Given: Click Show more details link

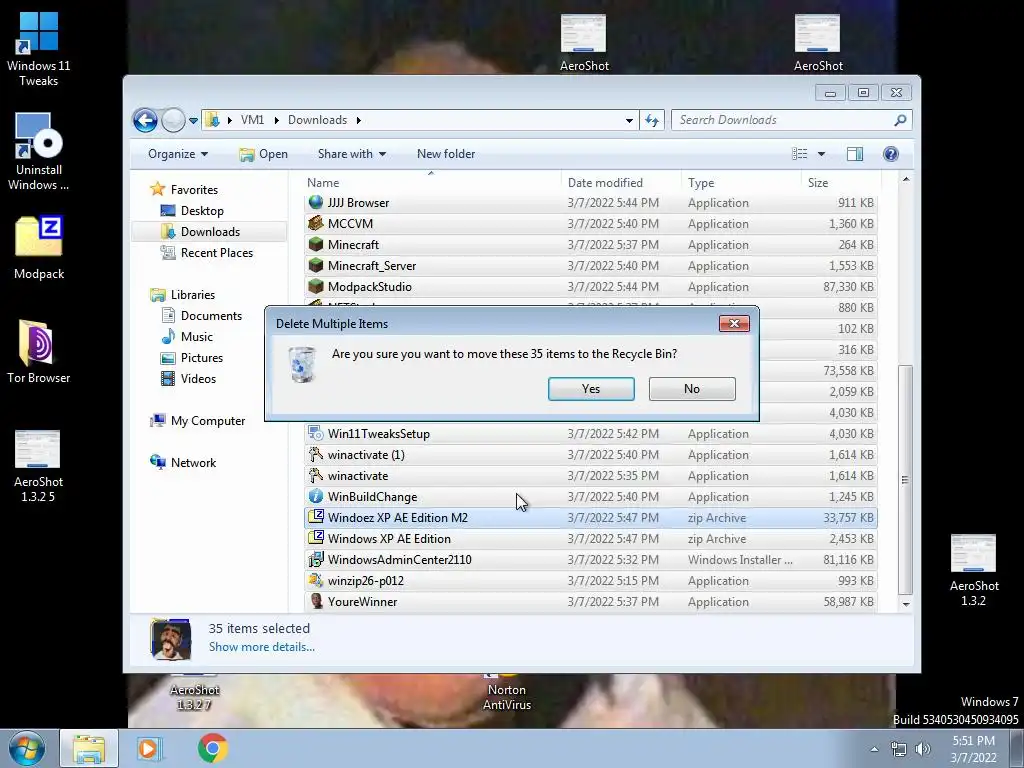Looking at the screenshot, I should (261, 647).
